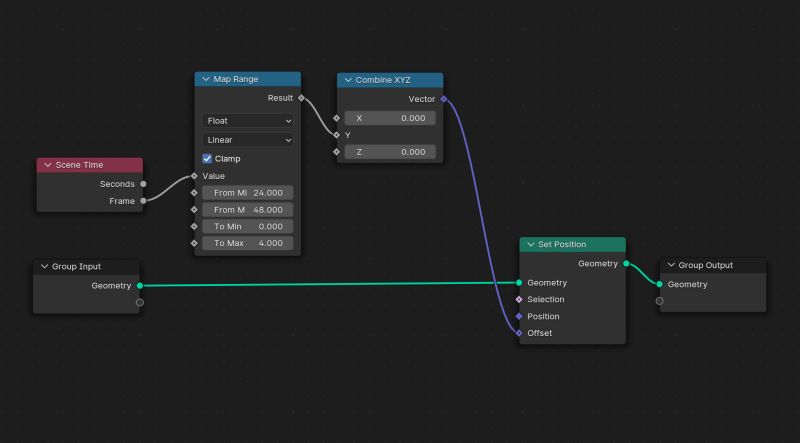Click the Set Position Geometry input socket
Screen dimensions: 800x443
point(519,283)
